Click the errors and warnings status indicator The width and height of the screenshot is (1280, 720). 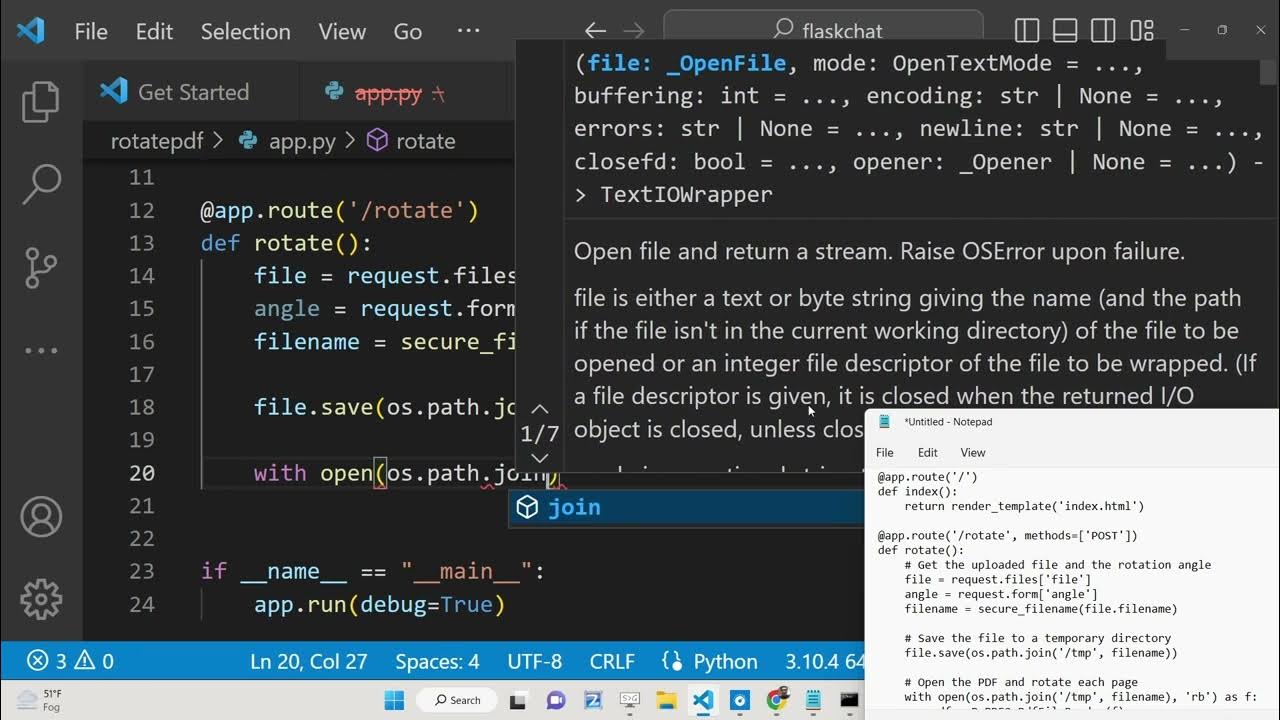[70, 661]
